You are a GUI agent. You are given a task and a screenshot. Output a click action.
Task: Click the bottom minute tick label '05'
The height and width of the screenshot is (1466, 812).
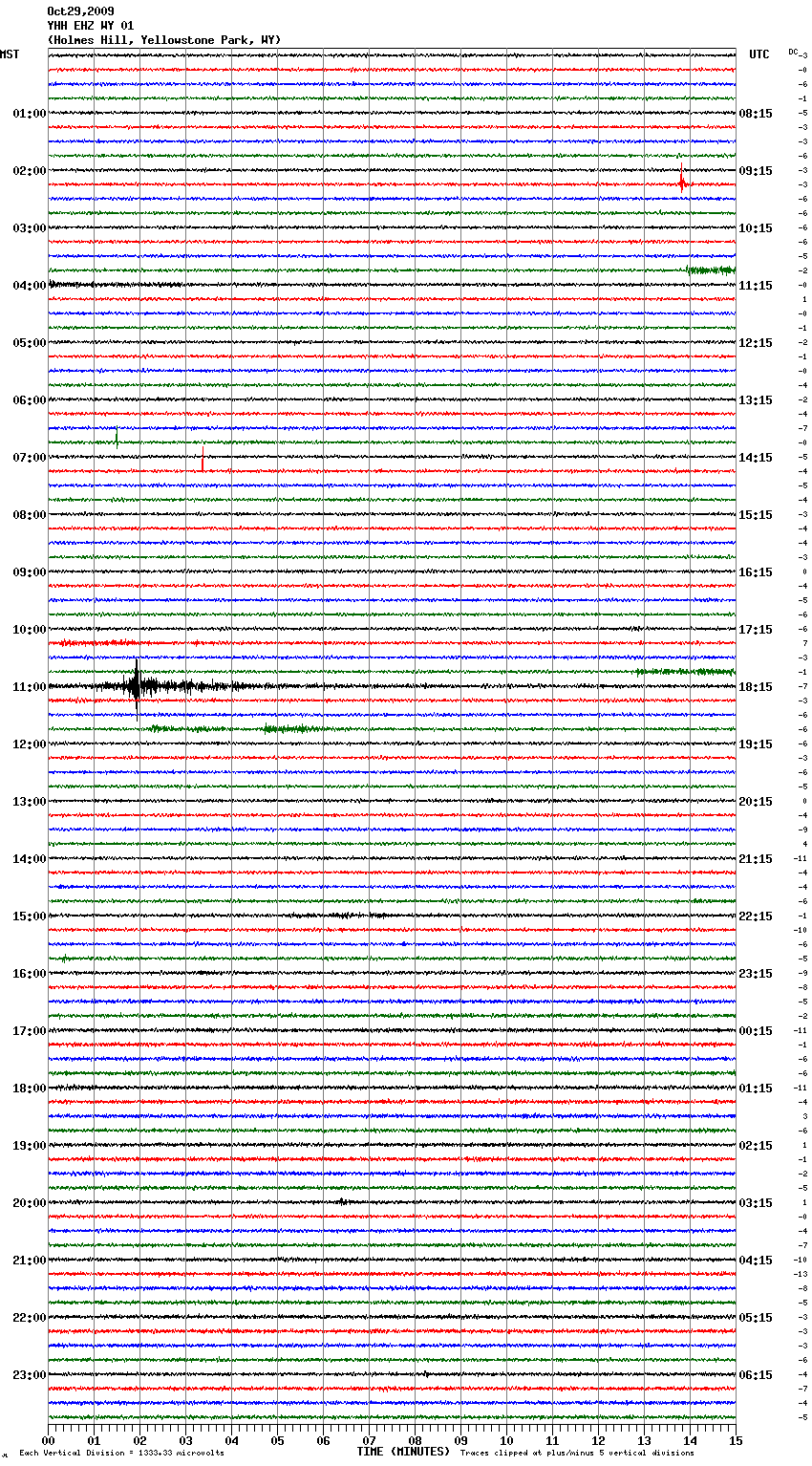tap(278, 1440)
